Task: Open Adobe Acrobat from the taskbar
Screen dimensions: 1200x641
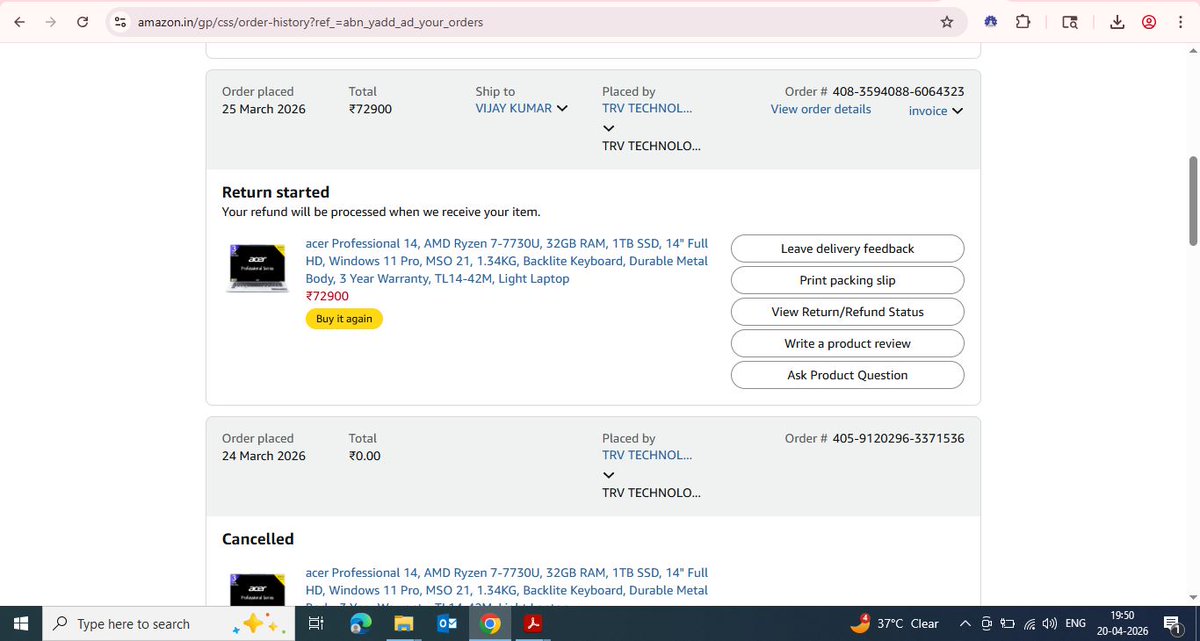Action: tap(533, 623)
